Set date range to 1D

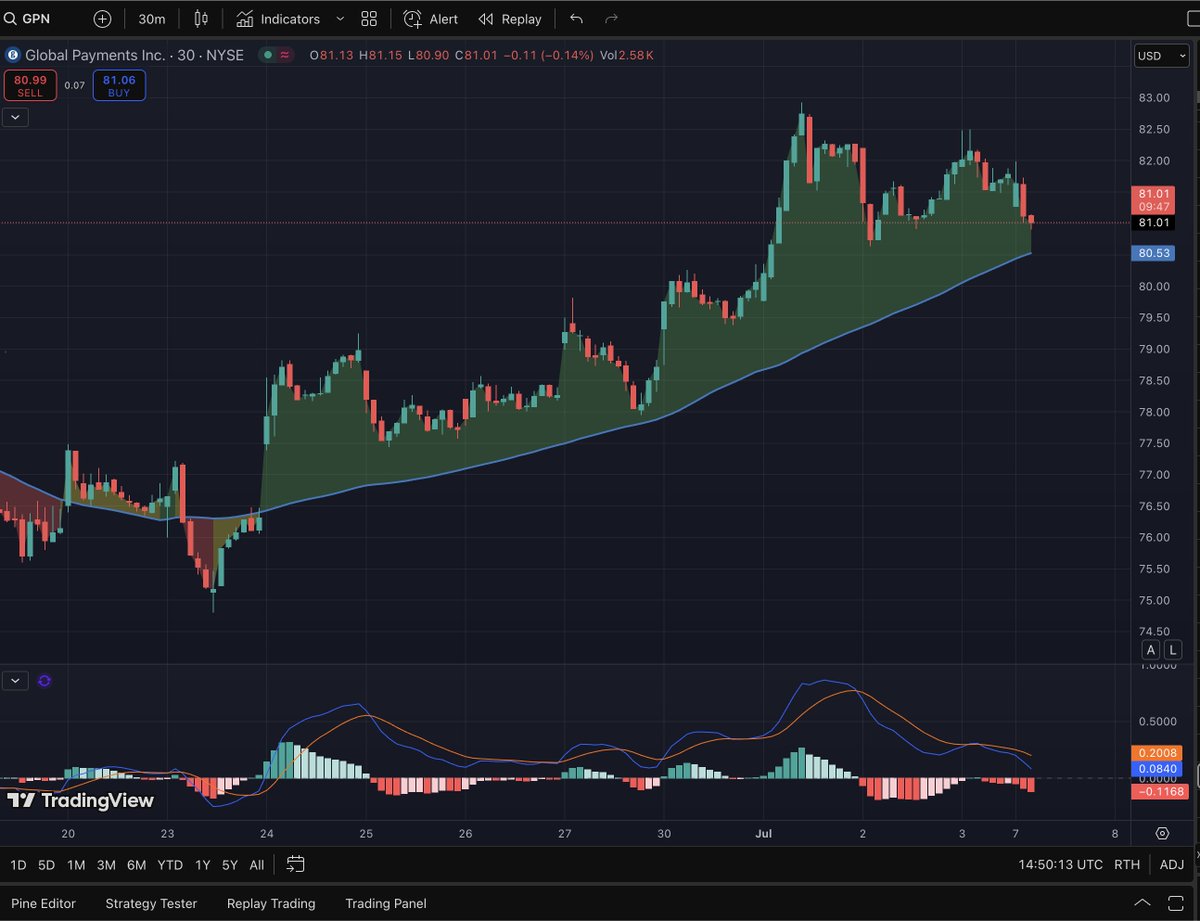point(18,865)
